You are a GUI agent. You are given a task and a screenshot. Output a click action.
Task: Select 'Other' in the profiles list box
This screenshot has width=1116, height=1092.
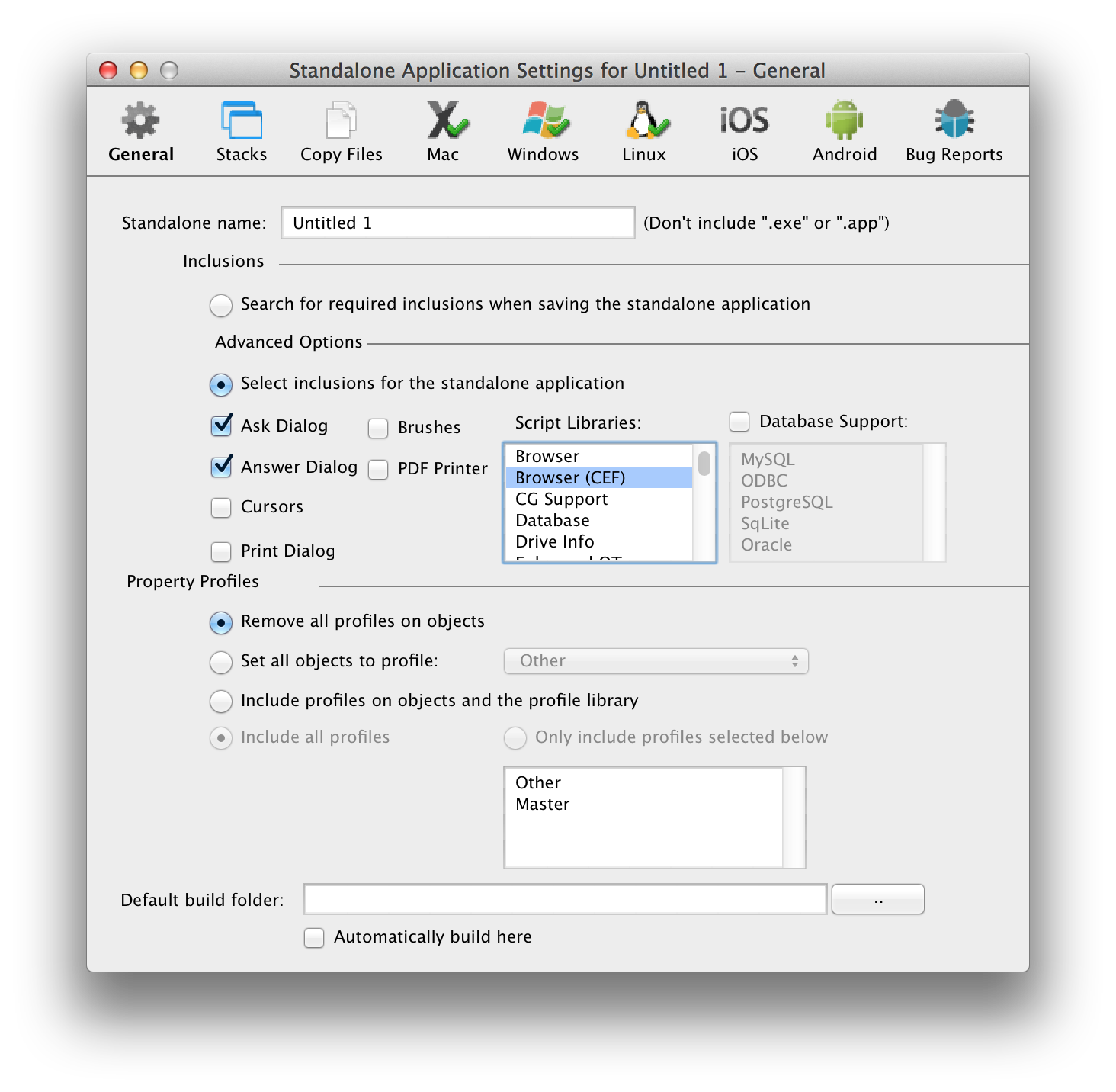point(644,782)
